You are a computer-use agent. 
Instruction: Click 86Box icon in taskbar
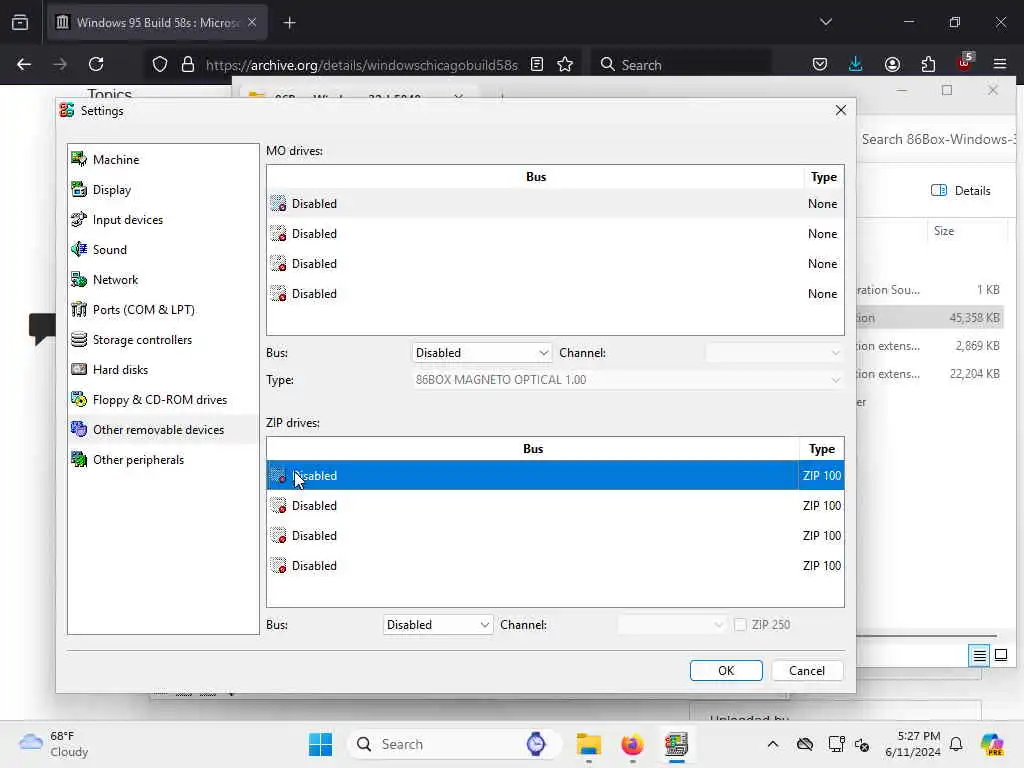coord(677,744)
